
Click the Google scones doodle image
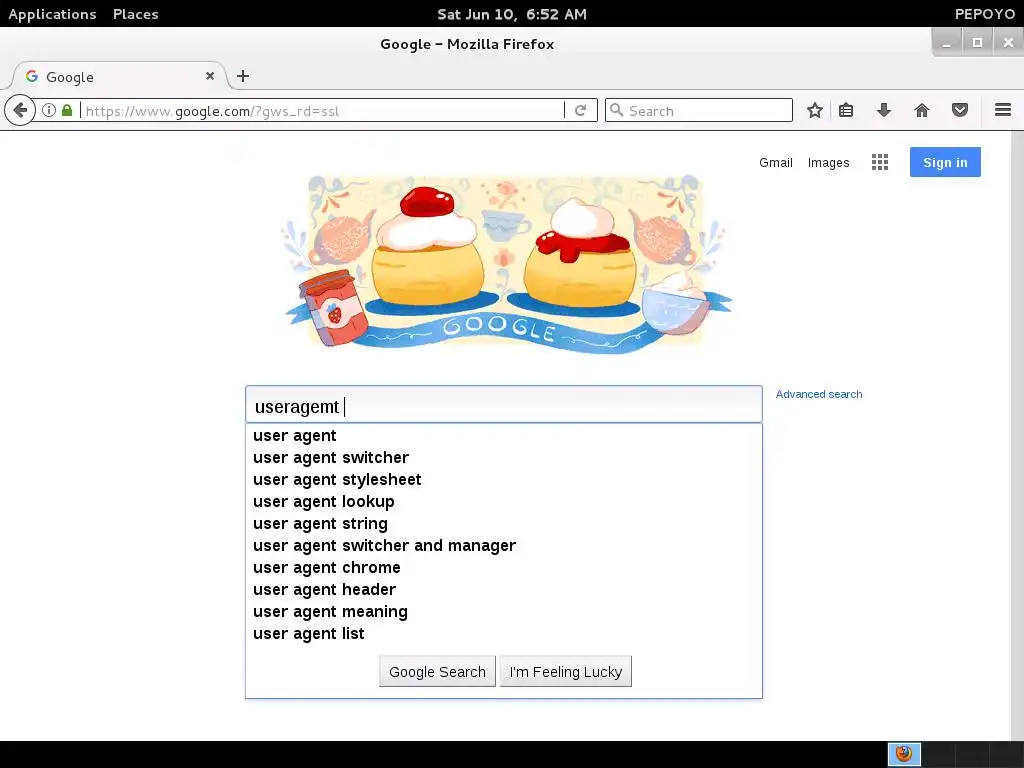coord(506,263)
